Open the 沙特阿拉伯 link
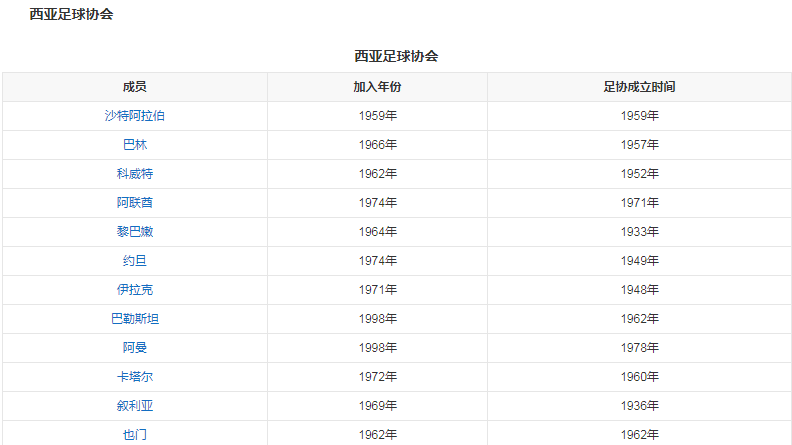 pos(135,116)
